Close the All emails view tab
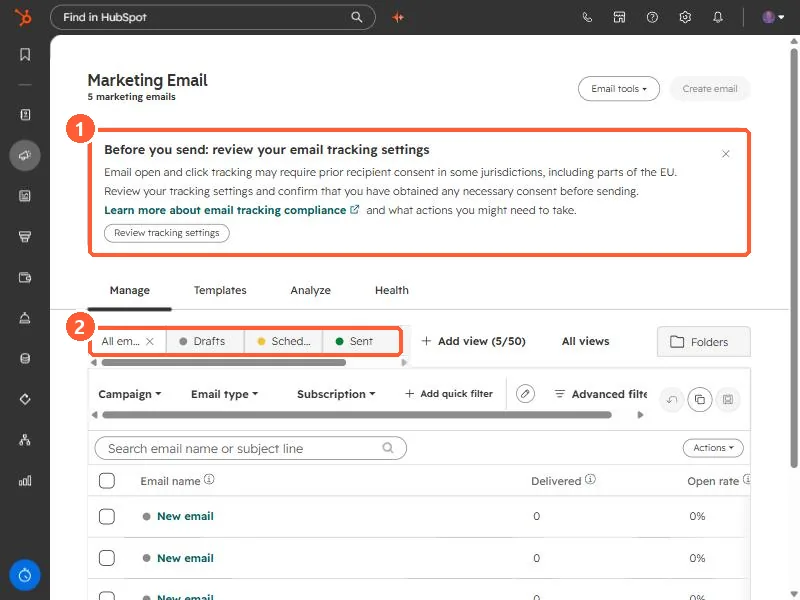Screen dimensions: 800x600 pyautogui.click(x=150, y=341)
